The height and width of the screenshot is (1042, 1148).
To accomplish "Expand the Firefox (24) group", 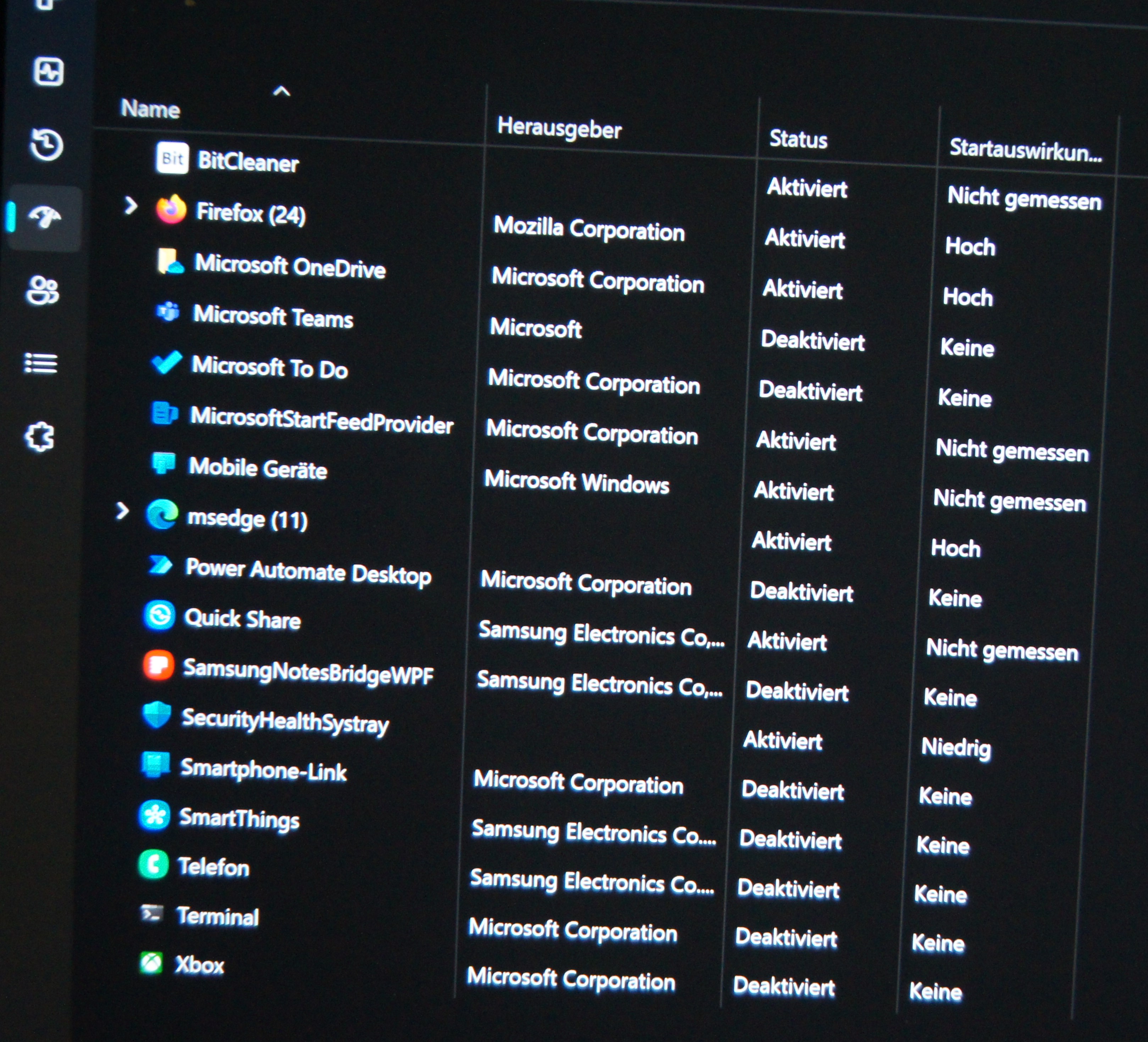I will tap(131, 206).
